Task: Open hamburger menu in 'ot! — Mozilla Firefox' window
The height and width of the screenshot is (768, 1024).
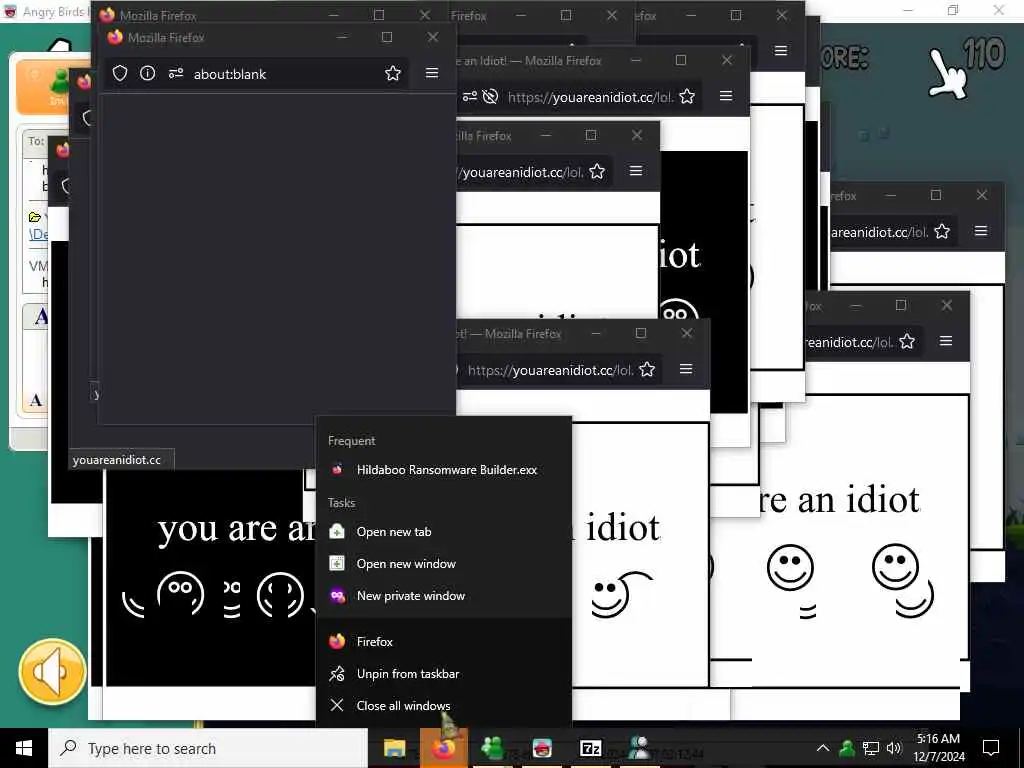Action: click(686, 369)
